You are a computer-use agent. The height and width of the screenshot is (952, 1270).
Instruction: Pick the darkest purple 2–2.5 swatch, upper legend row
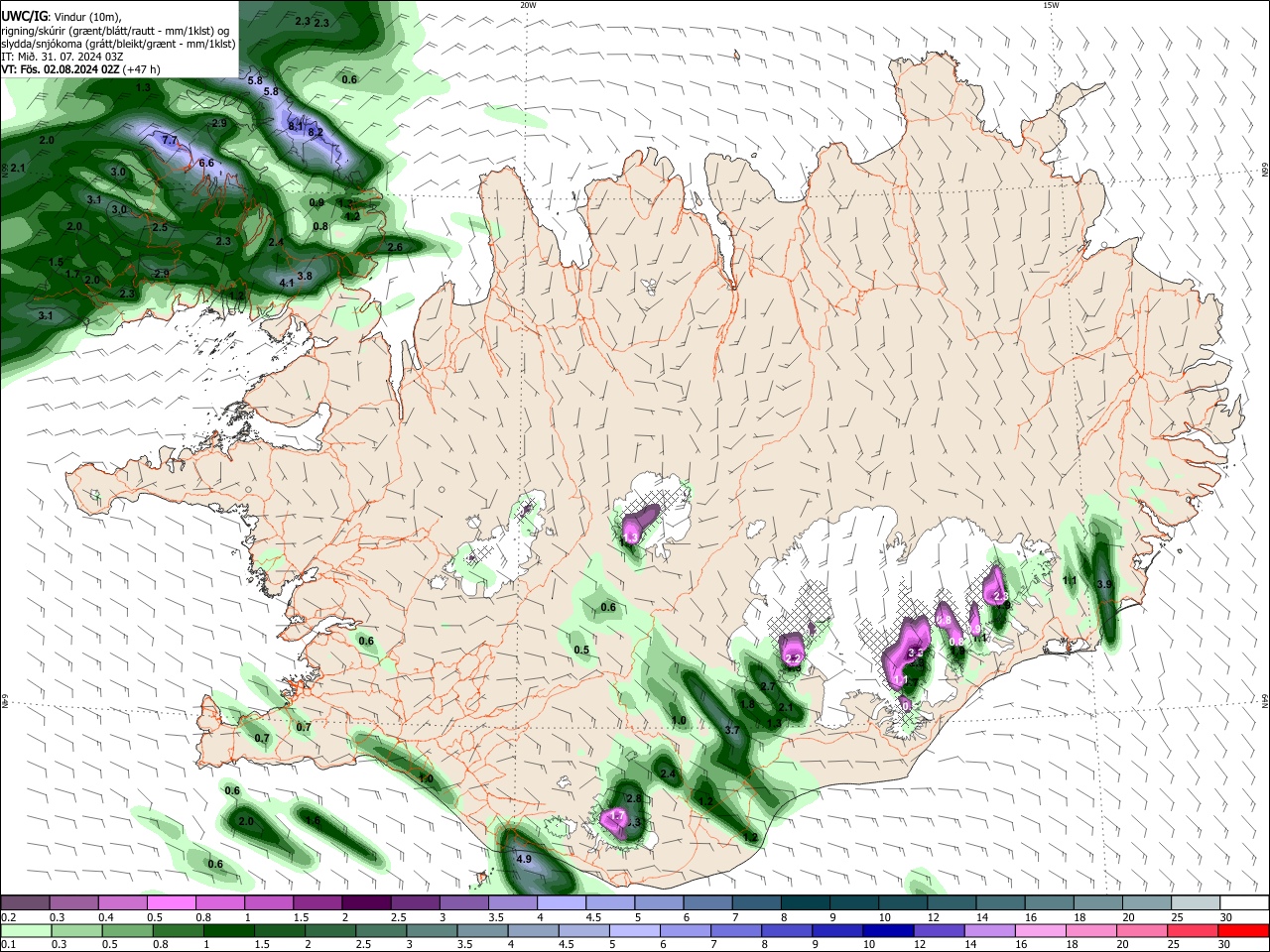coord(365,903)
